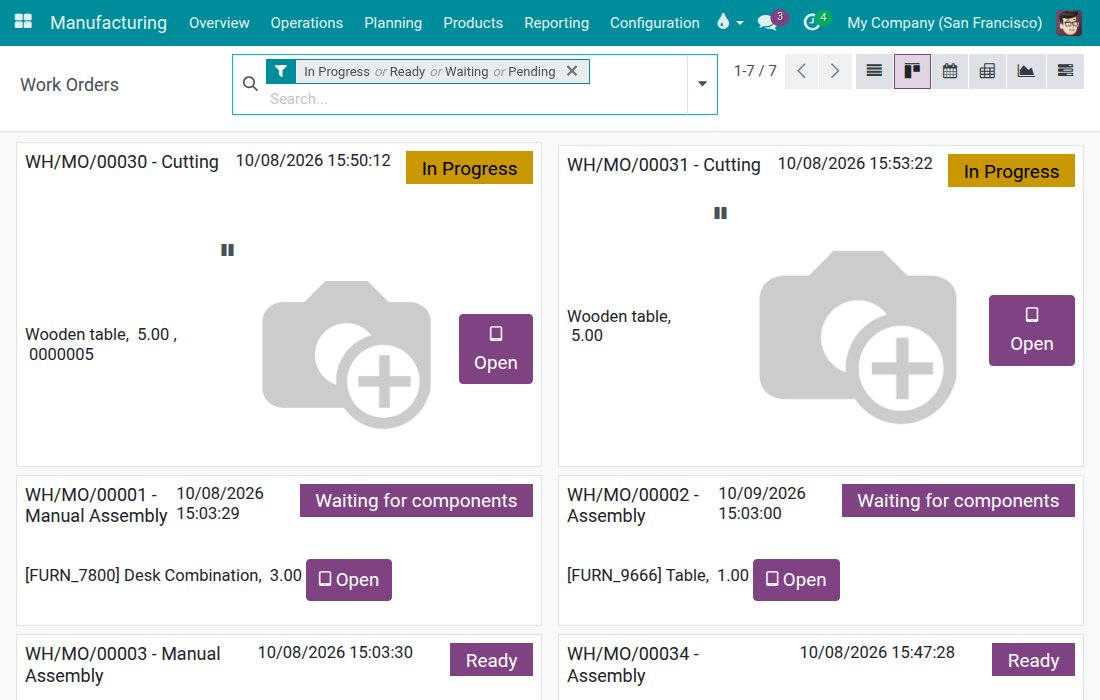The height and width of the screenshot is (700, 1100).
Task: Open tablet view for WH/MO/00001 Manual Assembly
Action: (x=349, y=579)
